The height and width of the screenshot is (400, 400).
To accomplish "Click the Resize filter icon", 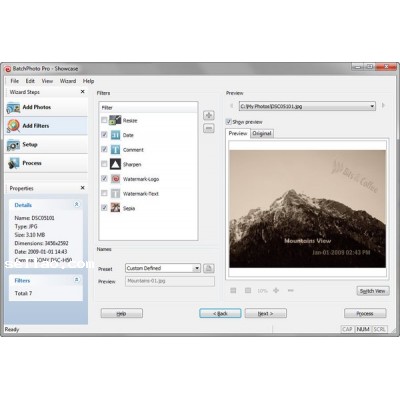I will click(x=115, y=120).
